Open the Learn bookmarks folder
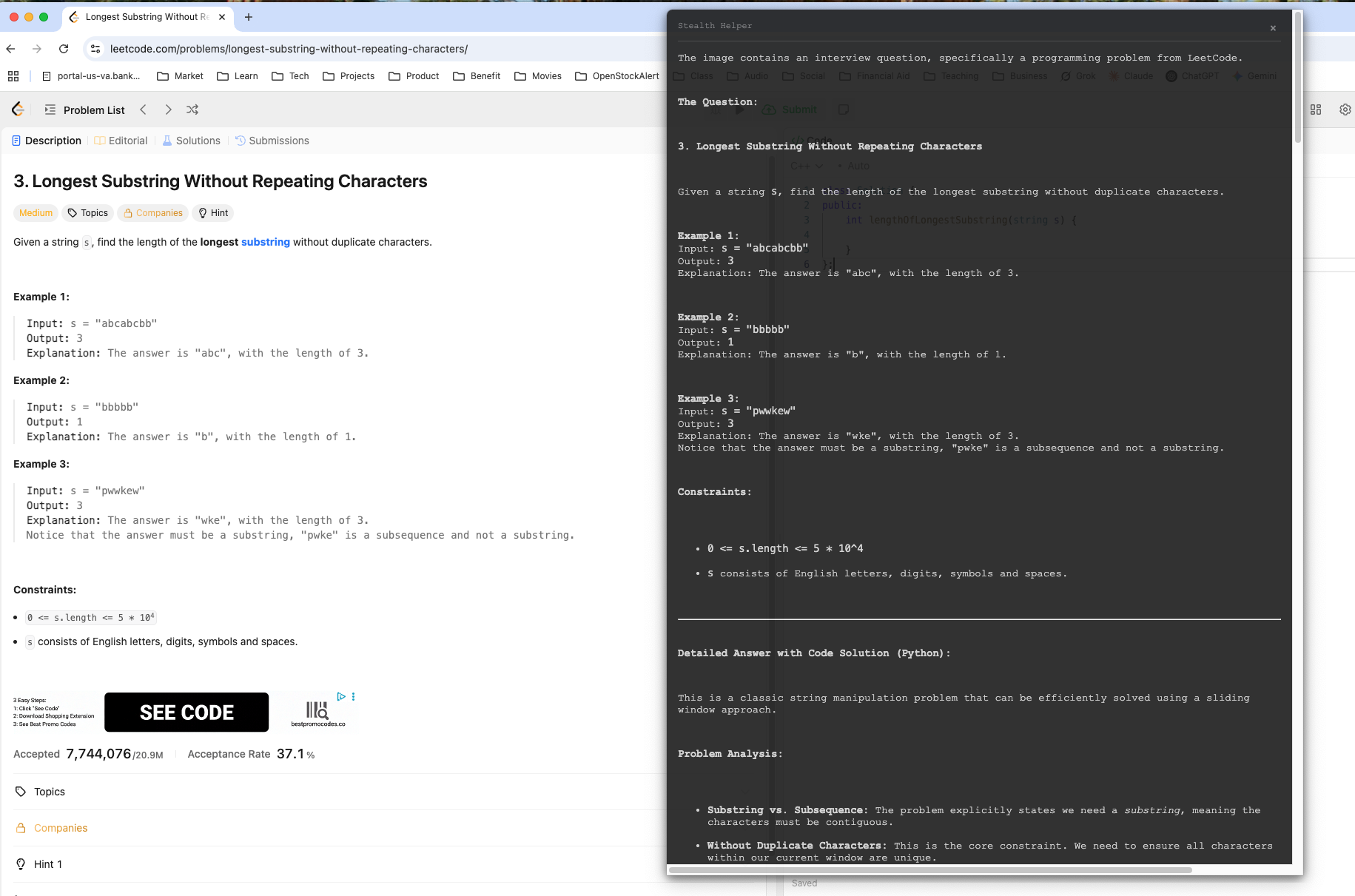The image size is (1355, 896). click(238, 76)
